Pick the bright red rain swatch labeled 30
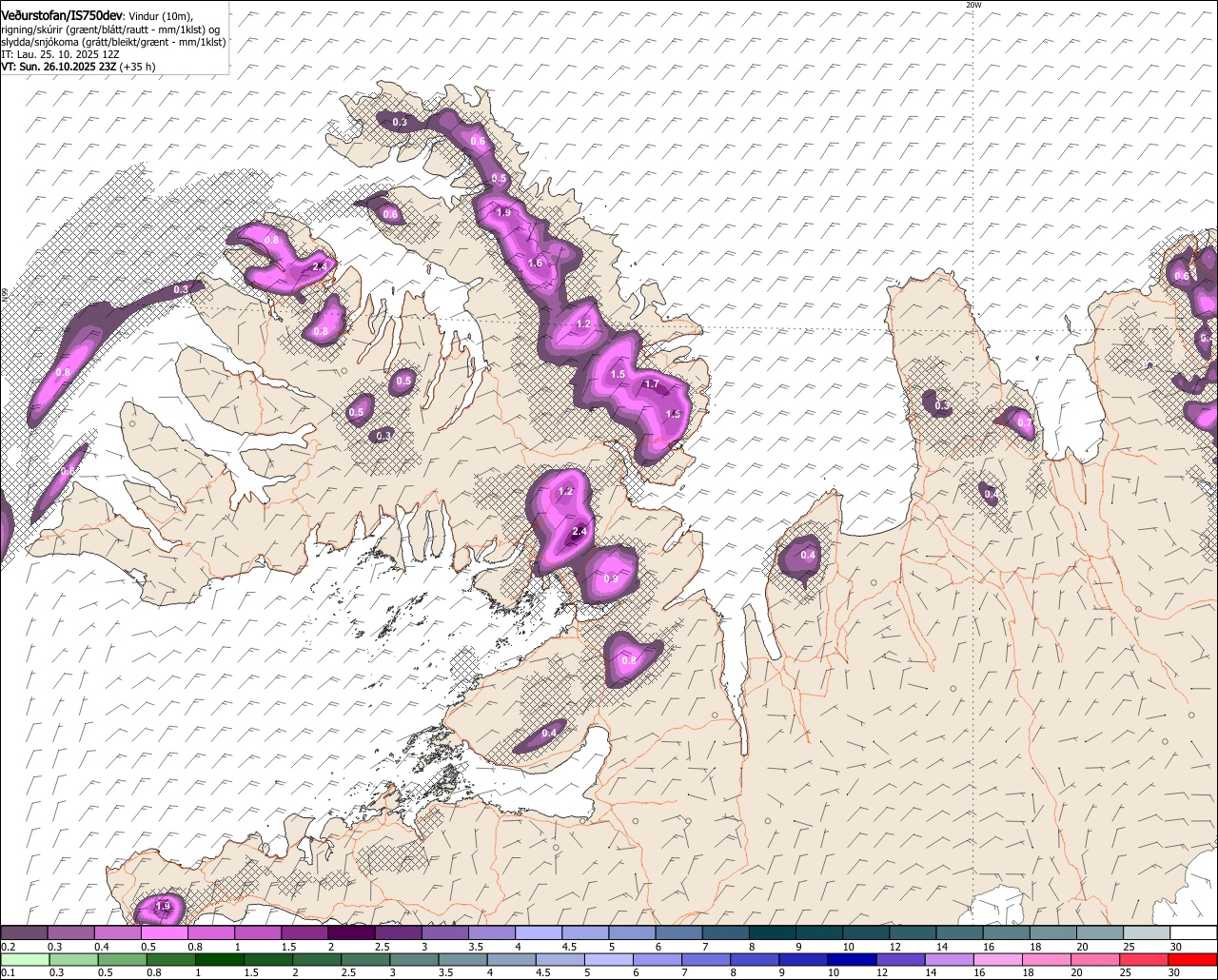The height and width of the screenshot is (980, 1218). click(1194, 959)
